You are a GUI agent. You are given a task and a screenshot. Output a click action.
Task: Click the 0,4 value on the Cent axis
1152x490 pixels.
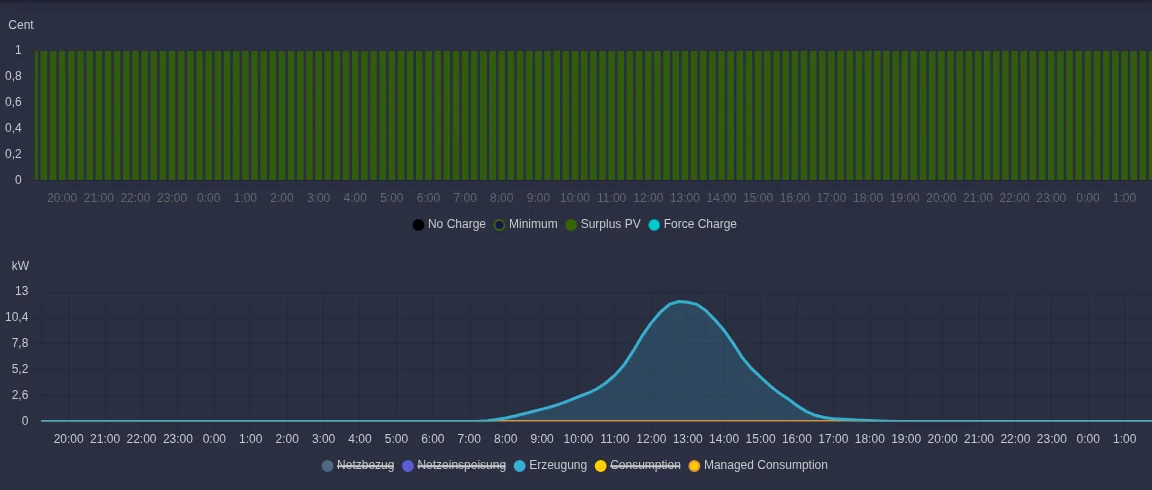(13, 128)
